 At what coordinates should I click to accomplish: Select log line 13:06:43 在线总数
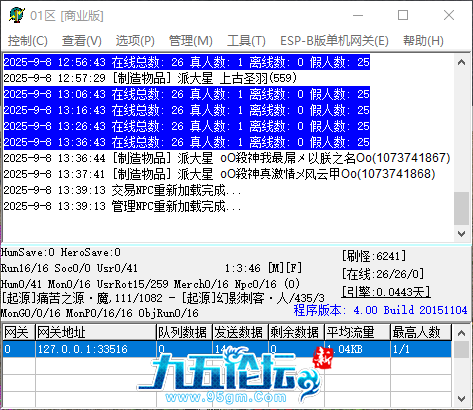(x=187, y=94)
